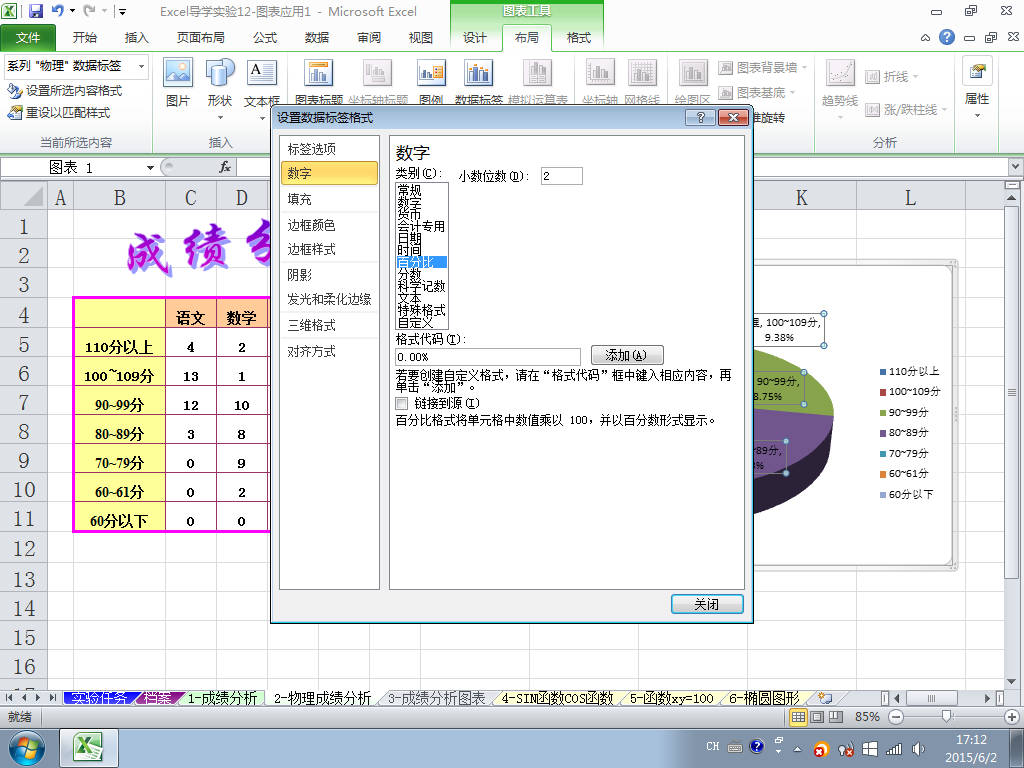Click the 格式代码 format code field
Image resolution: width=1024 pixels, height=768 pixels.
click(488, 357)
